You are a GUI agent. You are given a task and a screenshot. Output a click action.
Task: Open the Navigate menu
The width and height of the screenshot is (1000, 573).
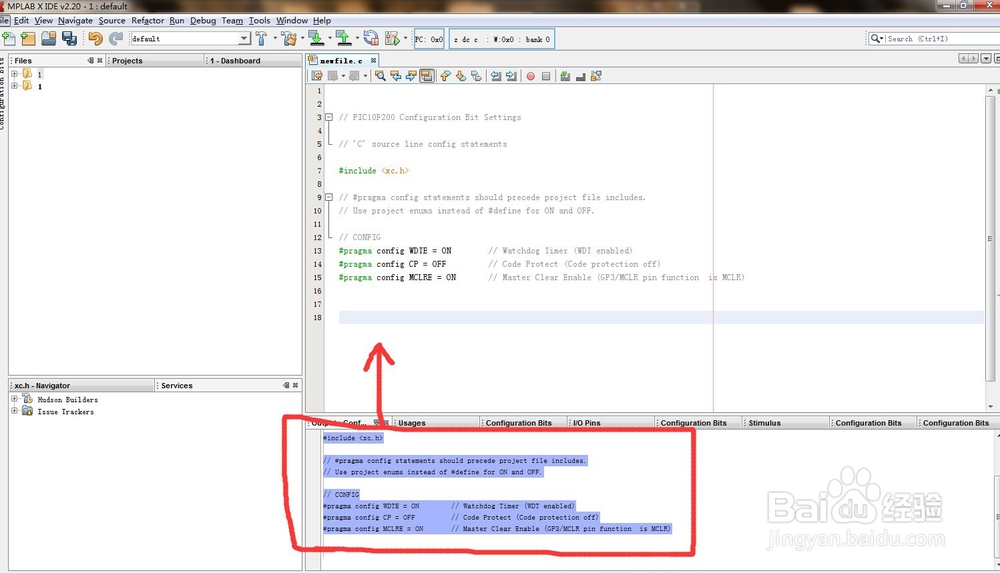click(75, 20)
